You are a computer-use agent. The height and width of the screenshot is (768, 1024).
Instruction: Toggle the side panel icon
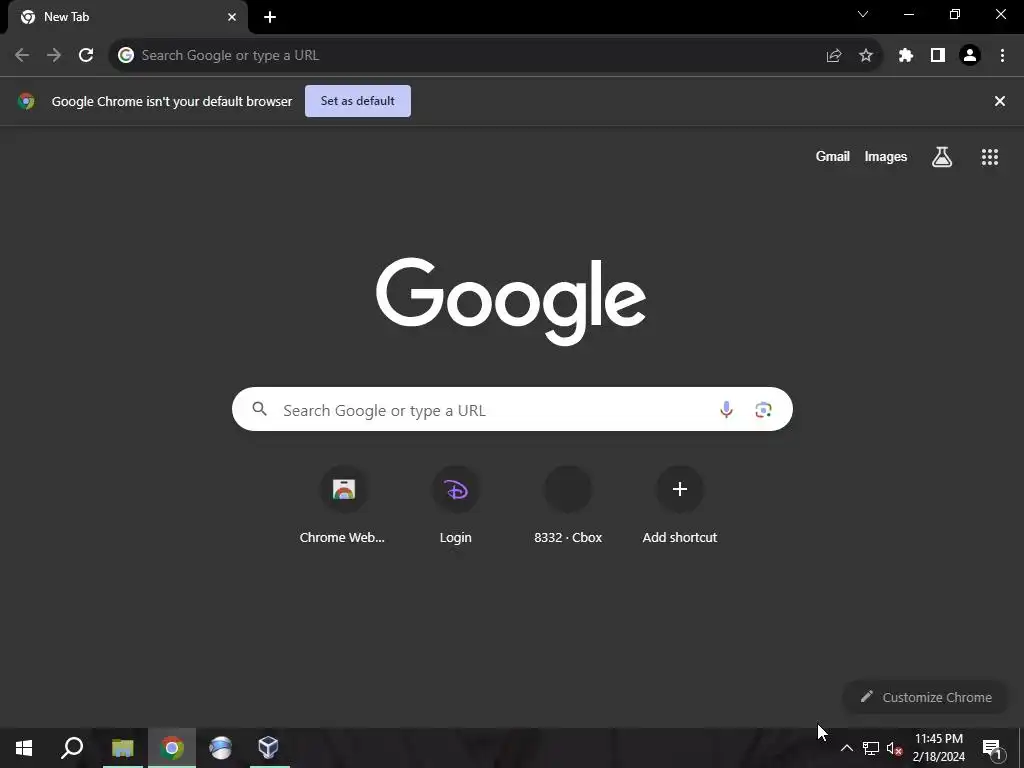(x=938, y=56)
